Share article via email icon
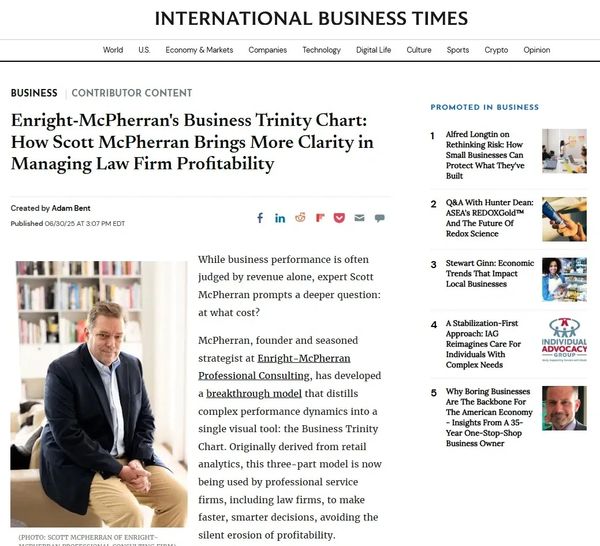 [360, 218]
